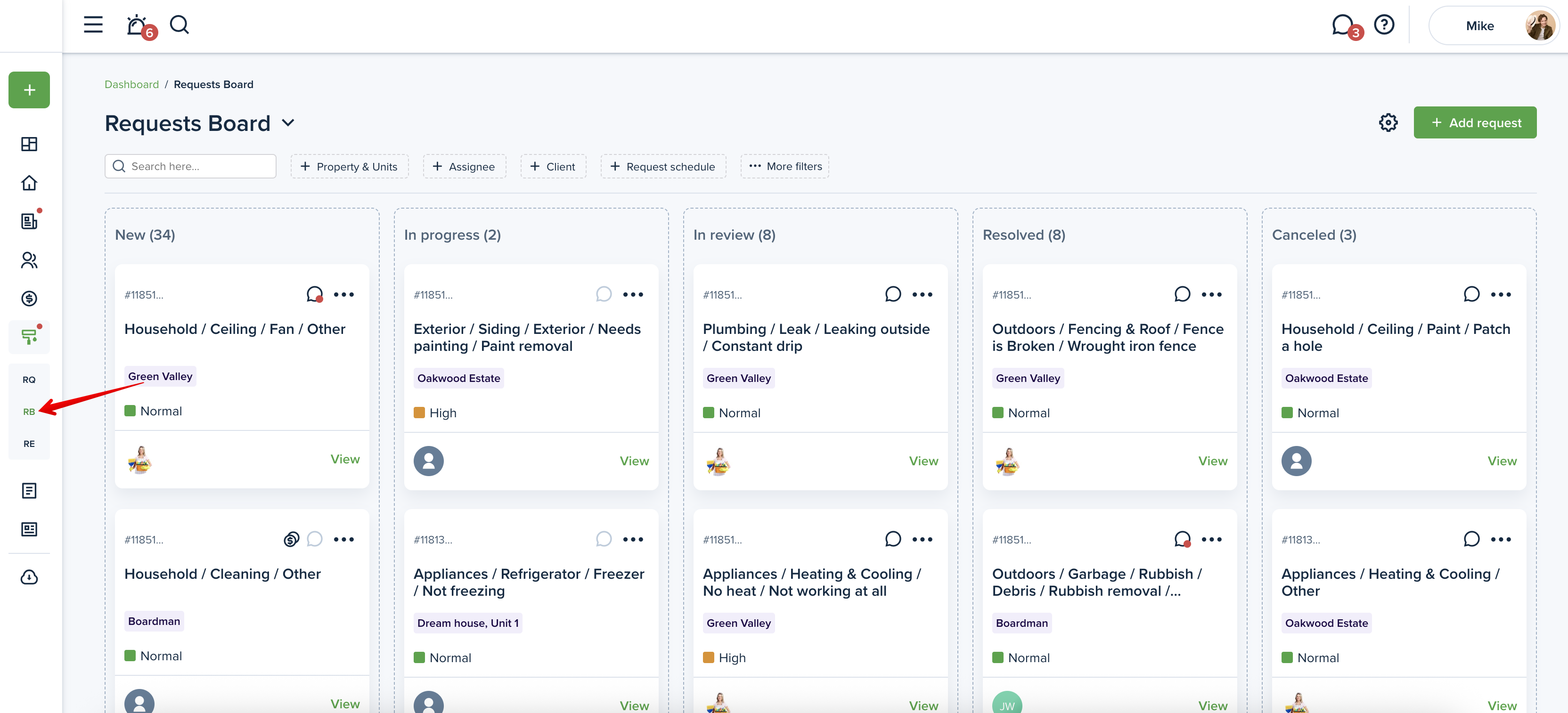Click the help question mark icon
Viewport: 1568px width, 713px height.
tap(1384, 25)
